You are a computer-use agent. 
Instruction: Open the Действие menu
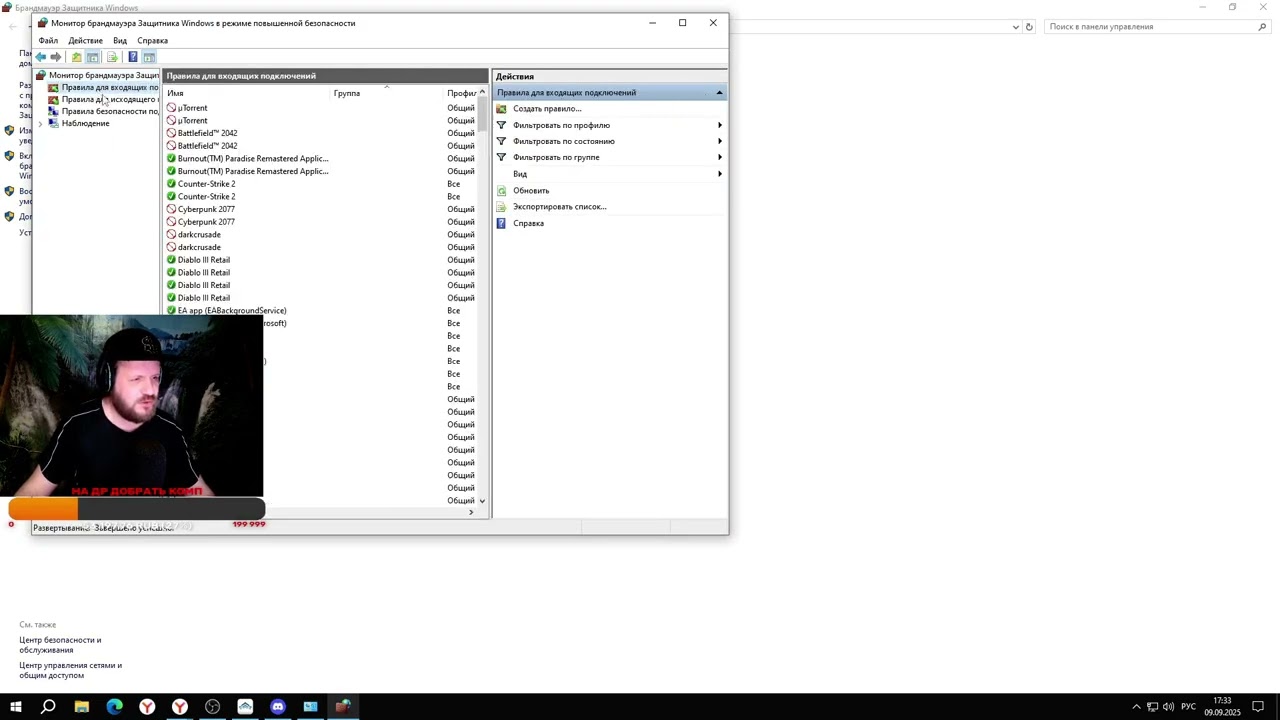[86, 41]
